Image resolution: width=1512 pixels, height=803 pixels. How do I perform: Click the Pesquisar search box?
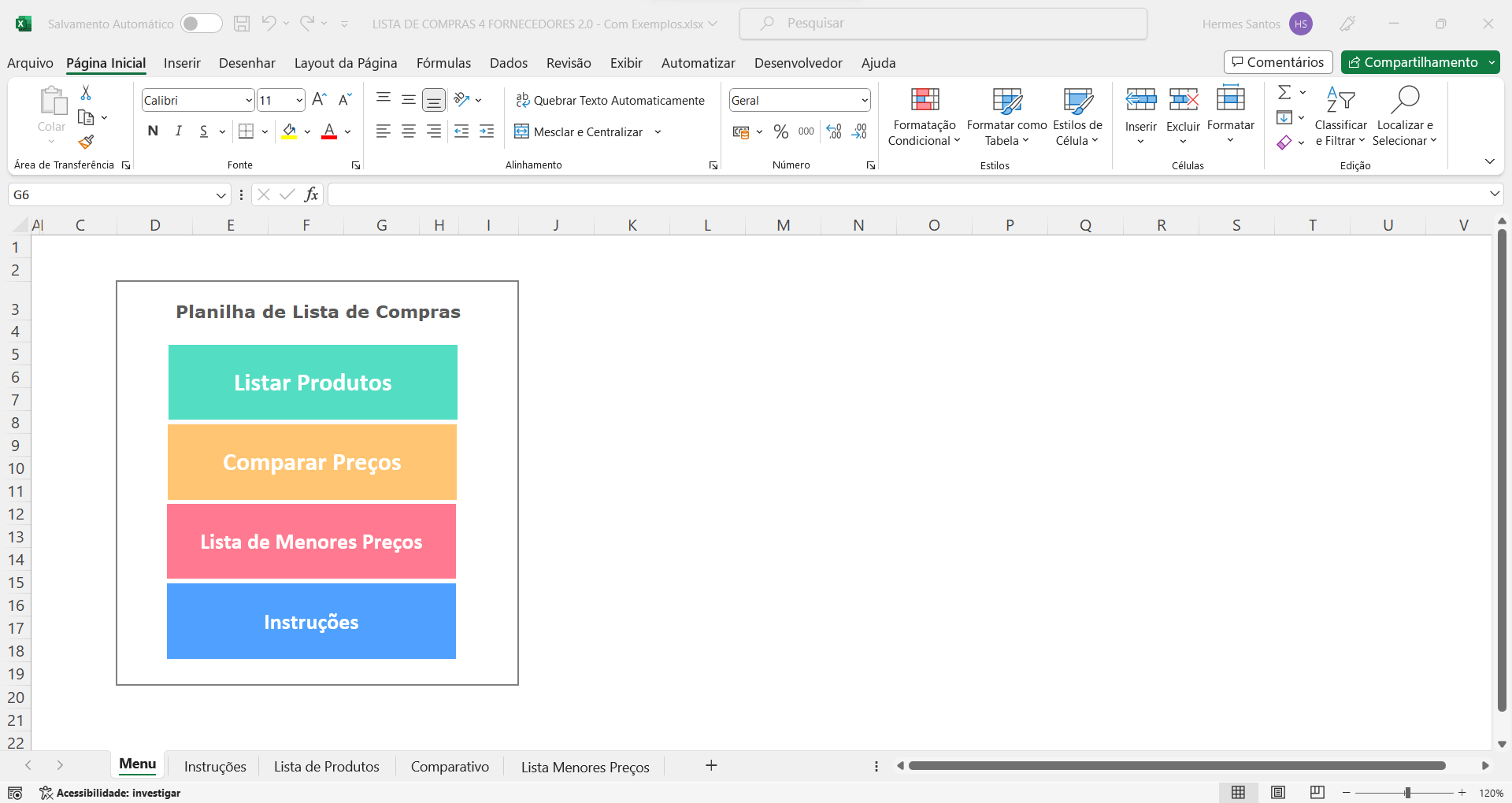[943, 24]
